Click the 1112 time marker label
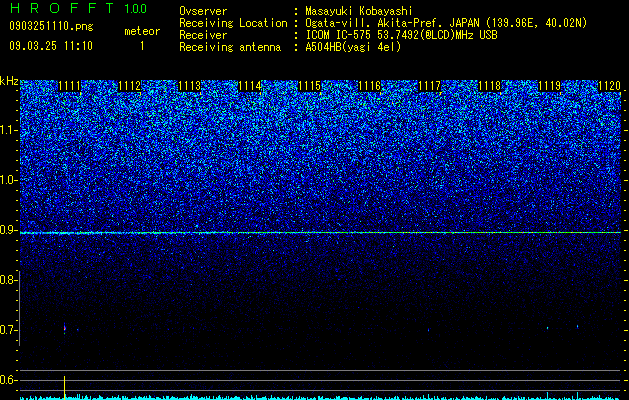 [130, 86]
